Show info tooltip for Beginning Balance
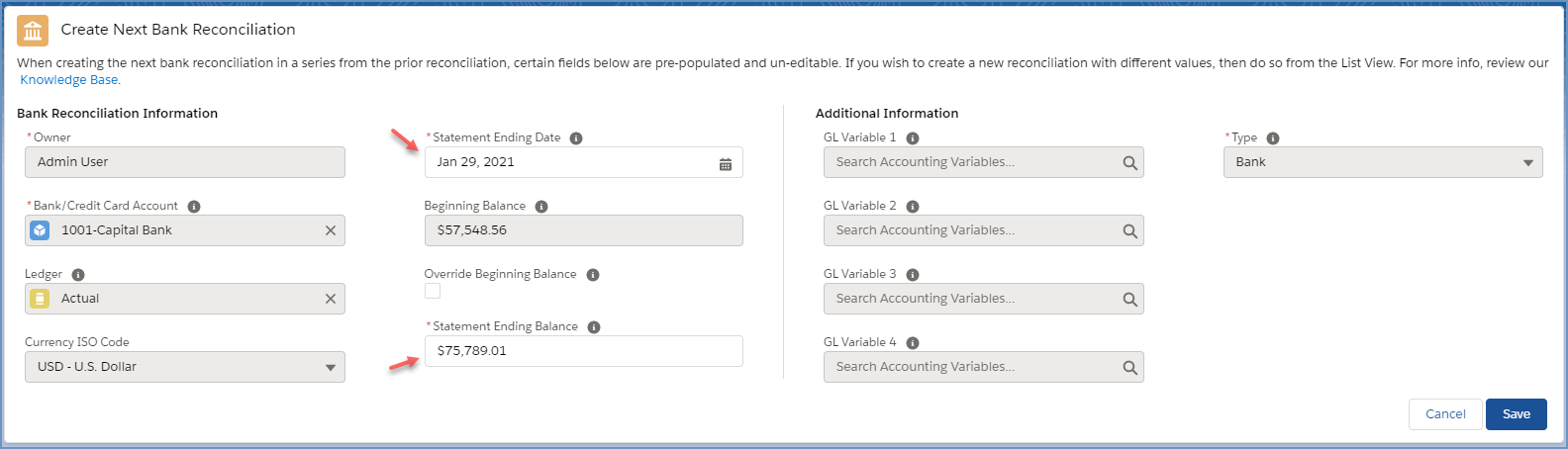1568x449 pixels. point(541,207)
